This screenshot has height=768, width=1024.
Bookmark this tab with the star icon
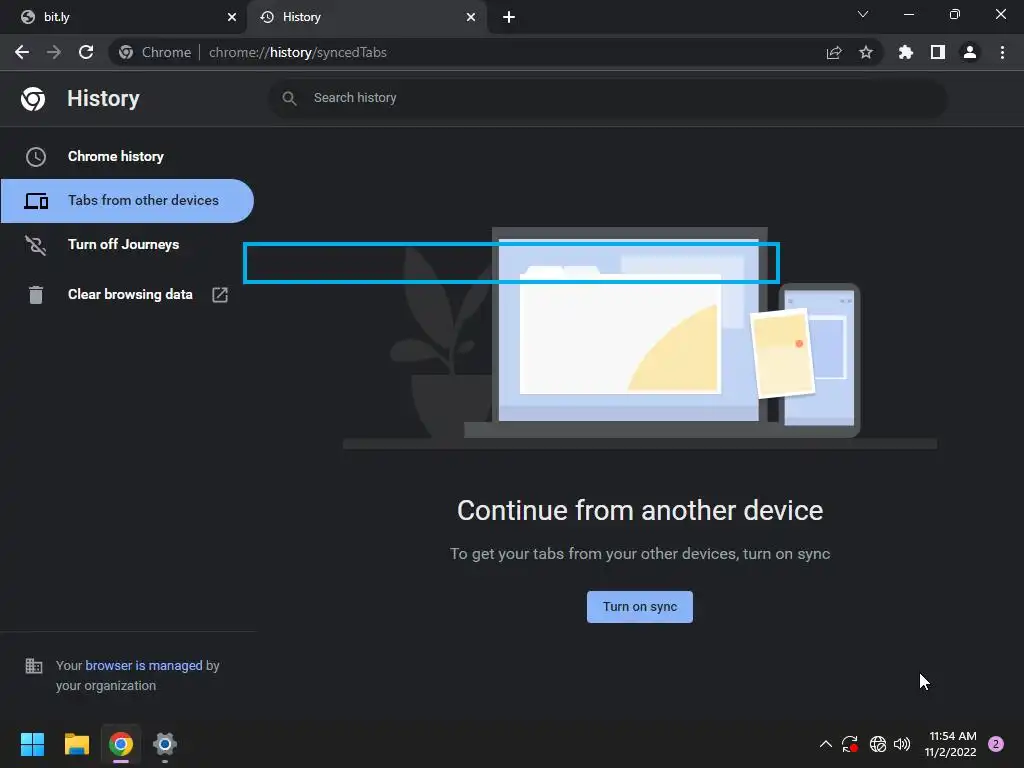pyautogui.click(x=866, y=52)
